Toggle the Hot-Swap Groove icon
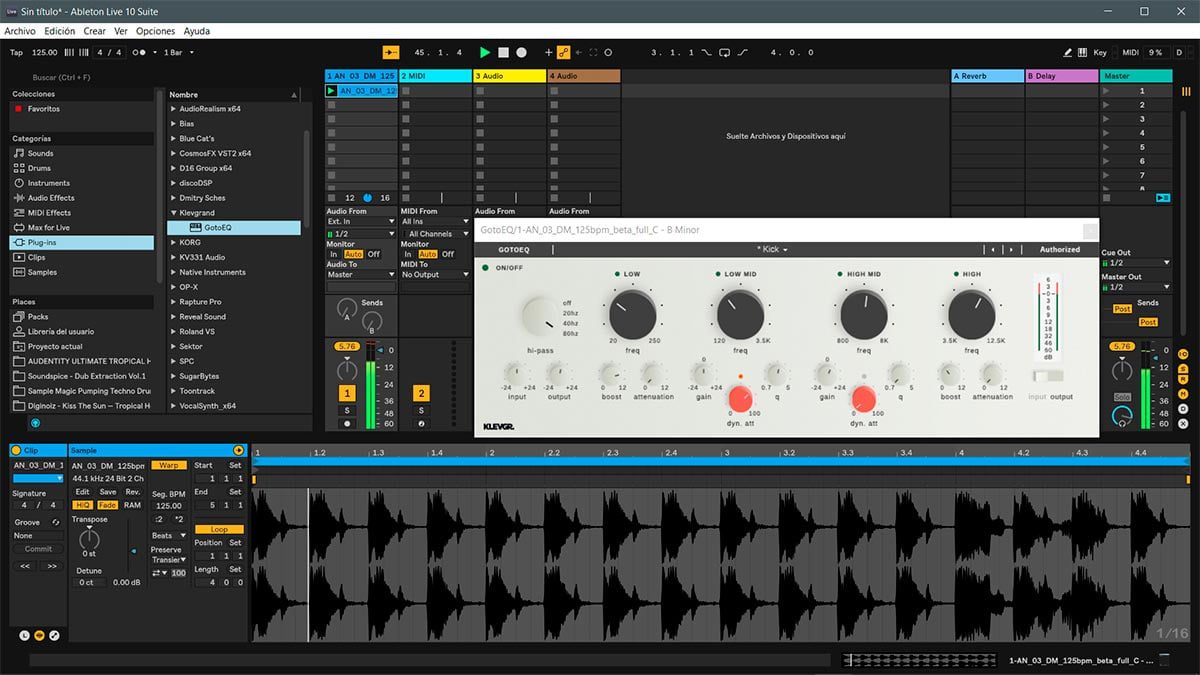The height and width of the screenshot is (675, 1200). pos(57,522)
